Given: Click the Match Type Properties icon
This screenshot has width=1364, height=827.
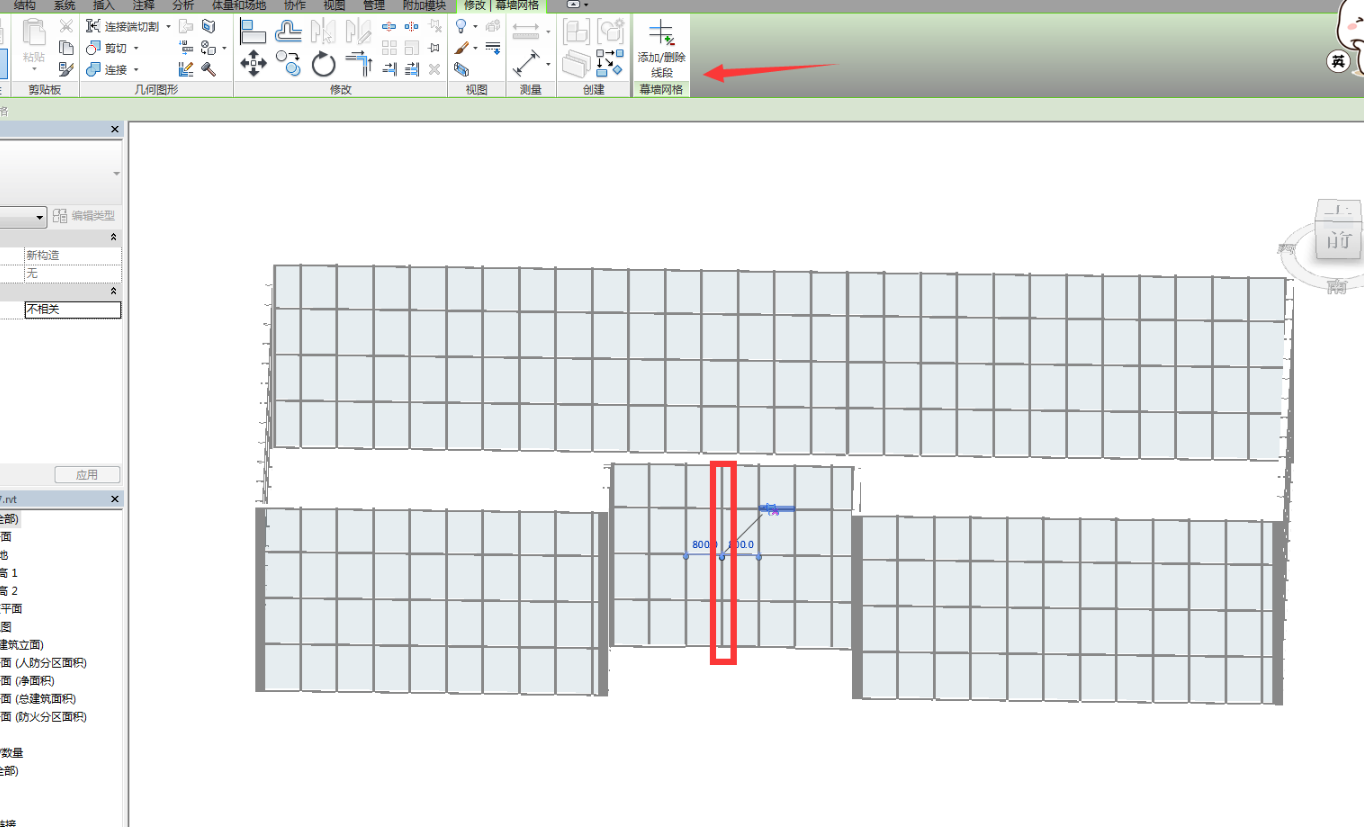Looking at the screenshot, I should pos(66,69).
